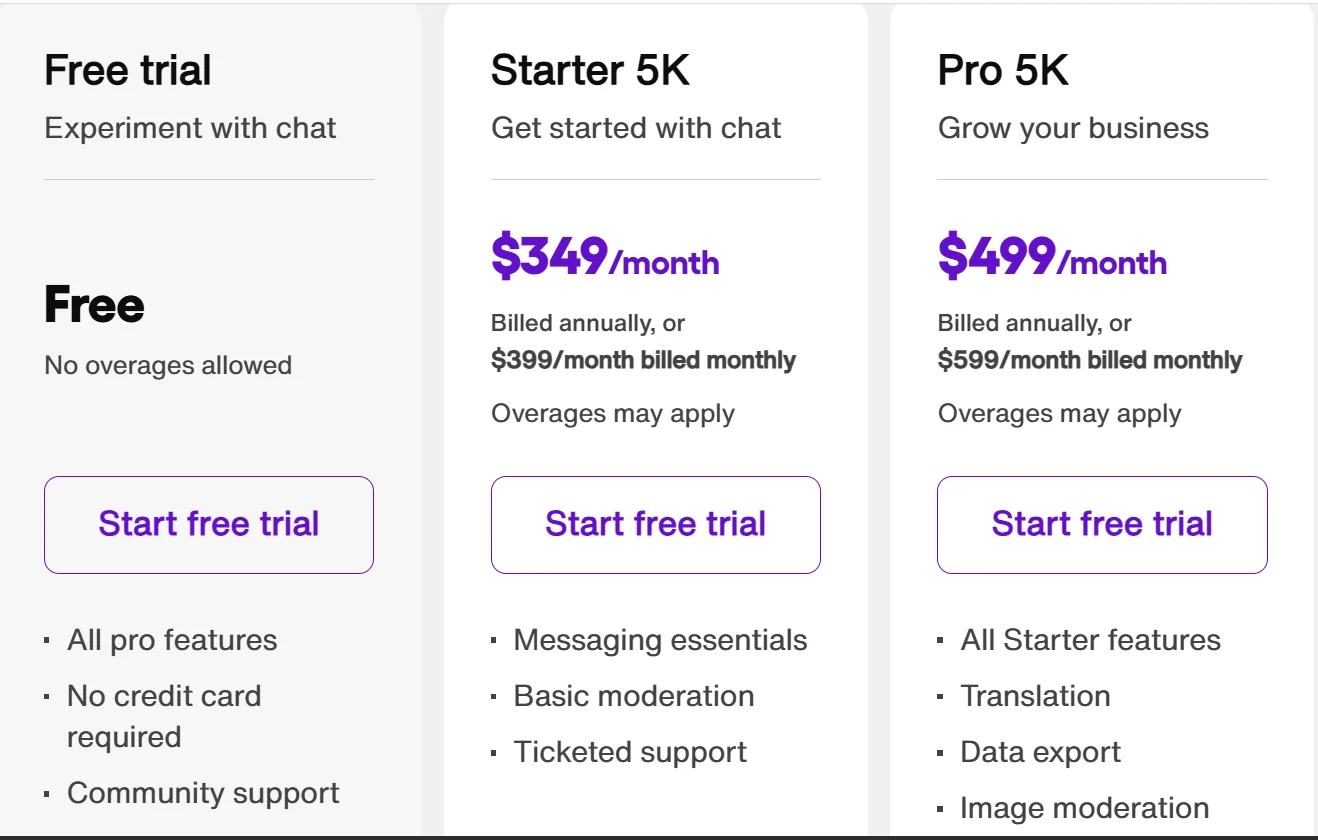The width and height of the screenshot is (1318, 840).
Task: Click the Messaging essentials feature
Action: pyautogui.click(x=660, y=640)
